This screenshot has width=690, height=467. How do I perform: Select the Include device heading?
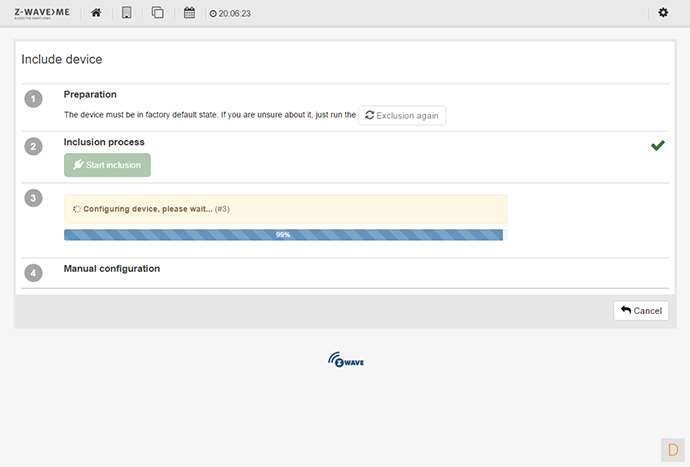pos(62,59)
